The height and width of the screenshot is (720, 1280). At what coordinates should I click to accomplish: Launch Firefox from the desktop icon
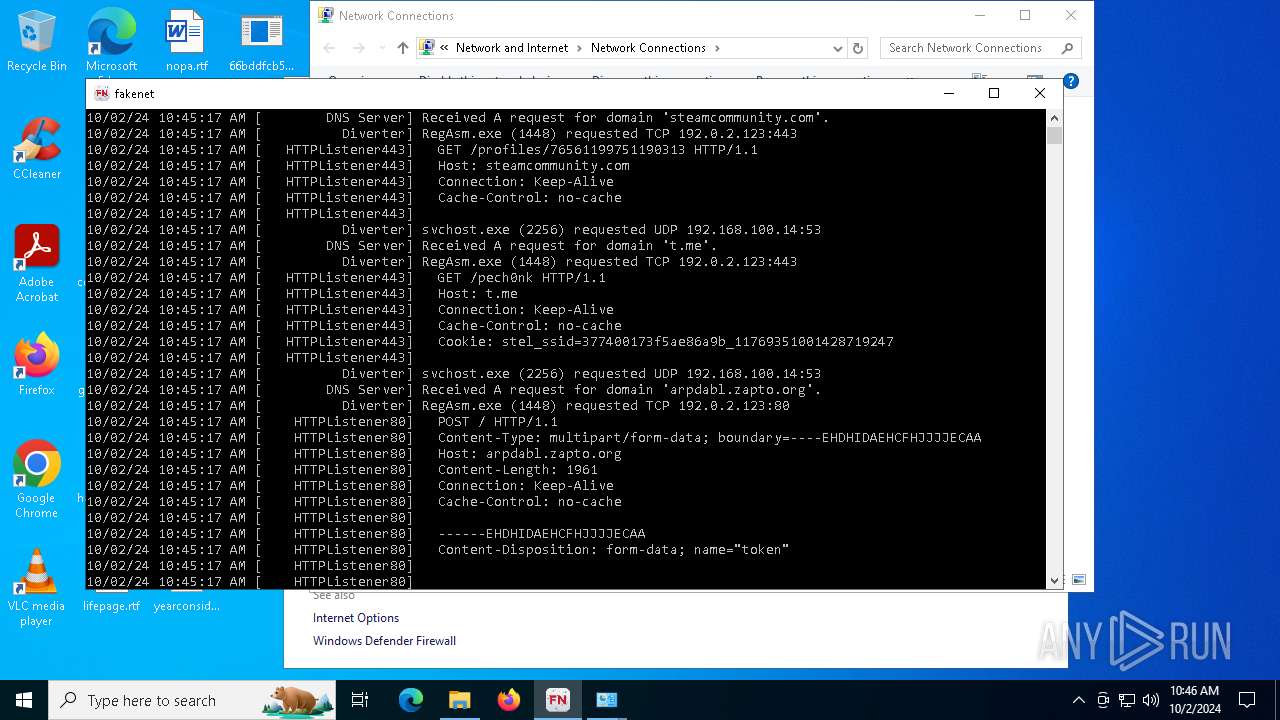coord(37,365)
